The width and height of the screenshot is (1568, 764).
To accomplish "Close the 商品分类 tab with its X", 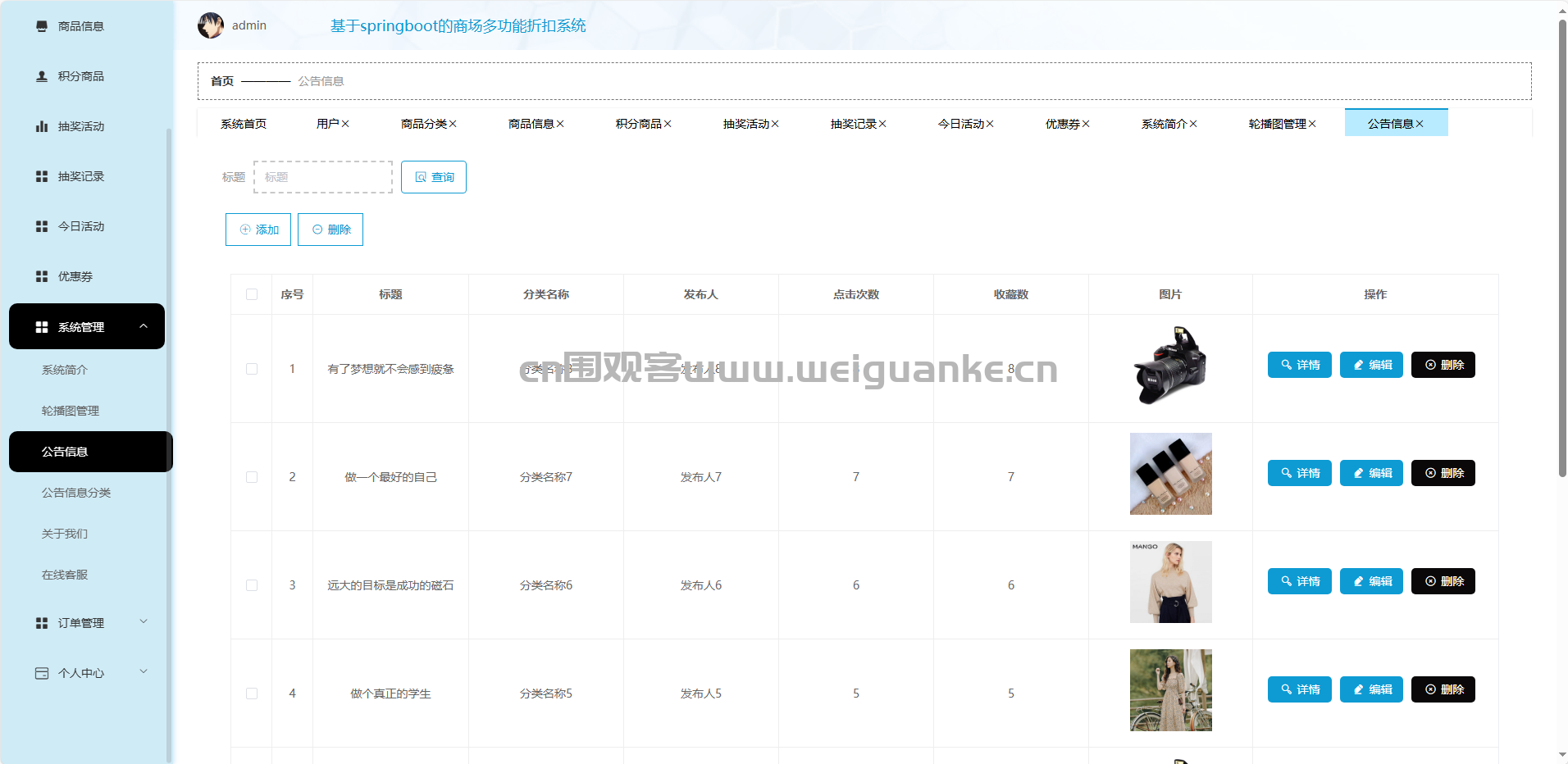I will (x=453, y=124).
